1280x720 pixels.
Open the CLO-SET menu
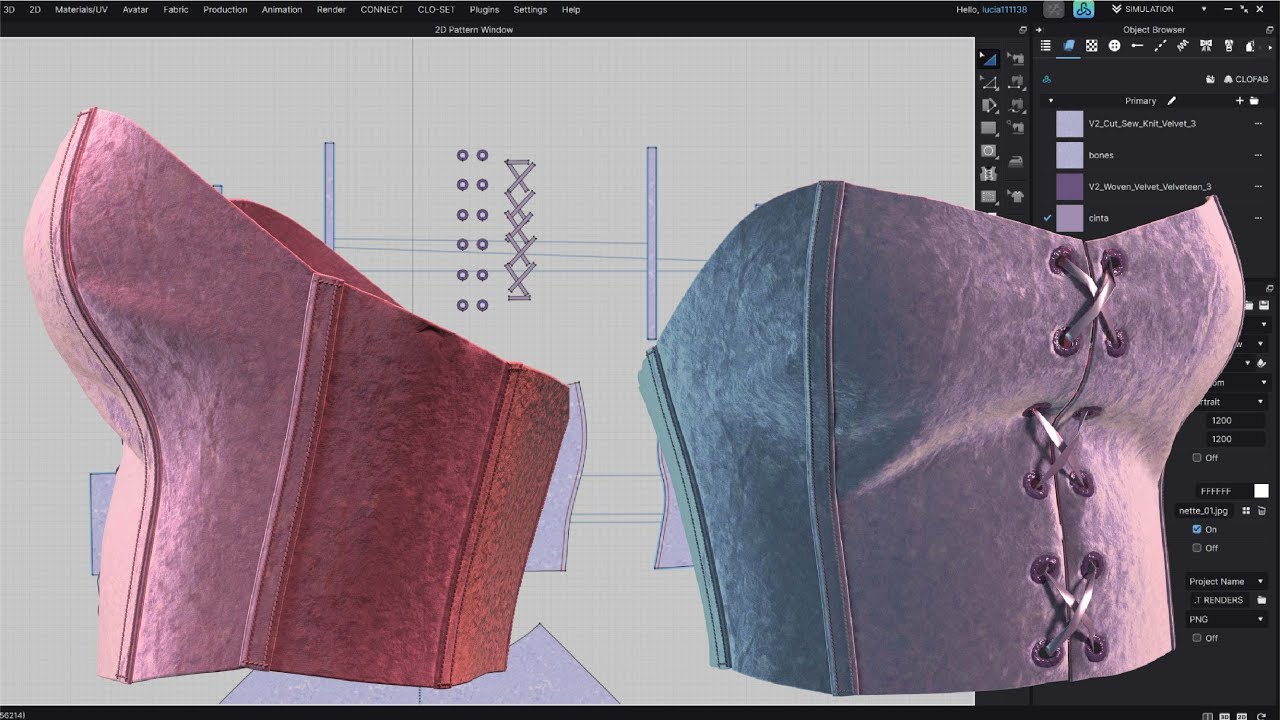point(436,9)
